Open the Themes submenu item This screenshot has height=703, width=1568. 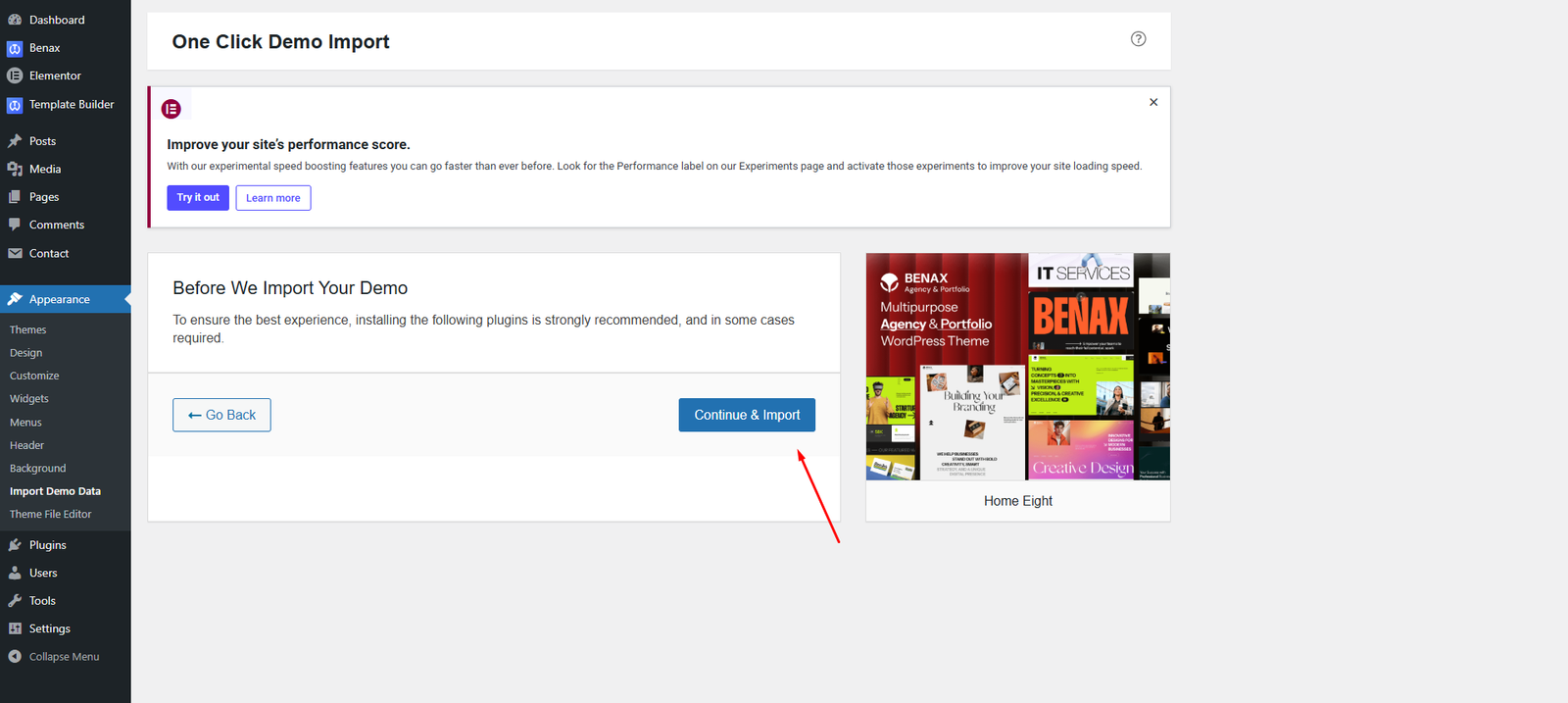28,330
